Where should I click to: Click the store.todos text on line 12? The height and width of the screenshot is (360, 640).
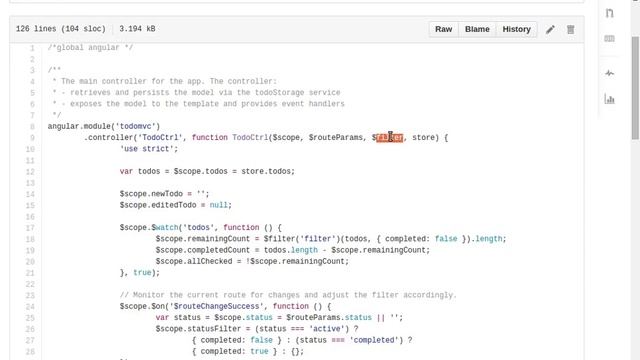pyautogui.click(x=267, y=171)
